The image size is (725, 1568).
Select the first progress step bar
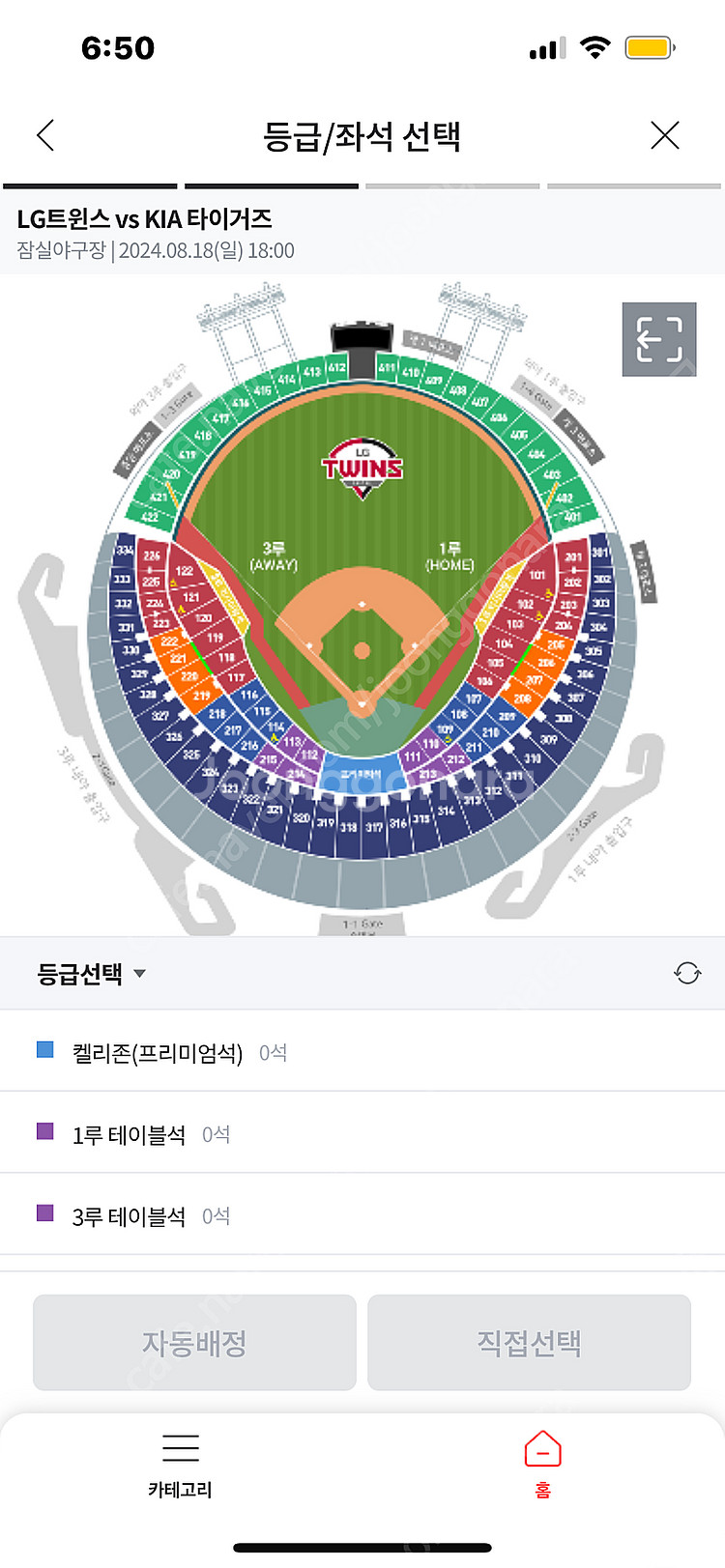click(x=90, y=185)
